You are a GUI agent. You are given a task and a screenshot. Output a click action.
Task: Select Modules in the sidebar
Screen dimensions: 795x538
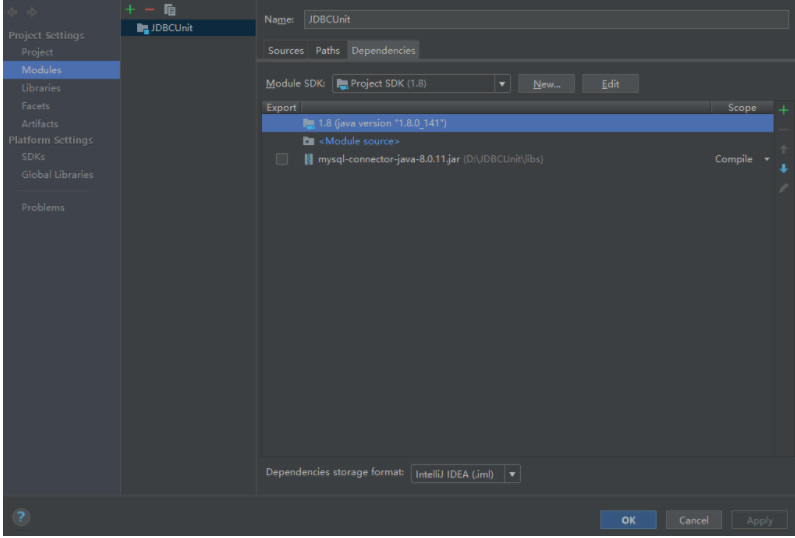(61, 70)
